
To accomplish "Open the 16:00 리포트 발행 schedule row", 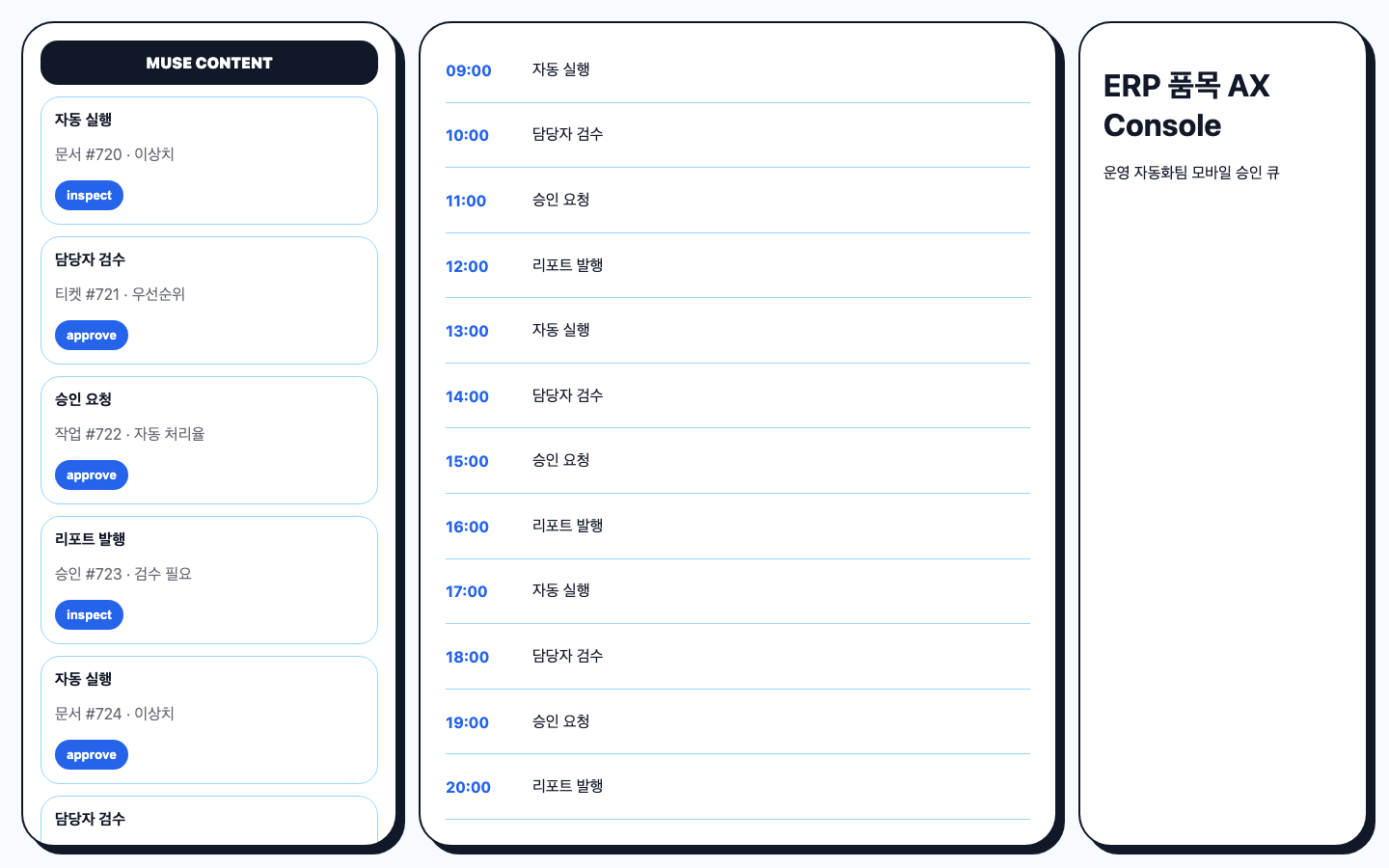I will click(x=738, y=527).
